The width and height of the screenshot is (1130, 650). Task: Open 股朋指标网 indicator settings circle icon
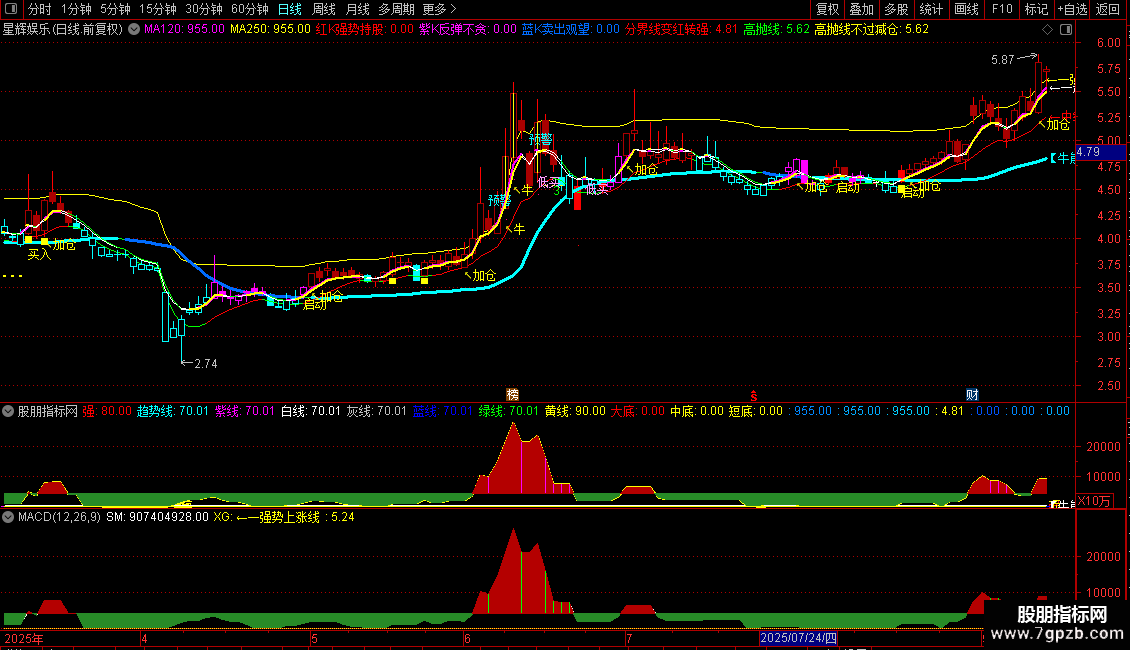(8, 411)
